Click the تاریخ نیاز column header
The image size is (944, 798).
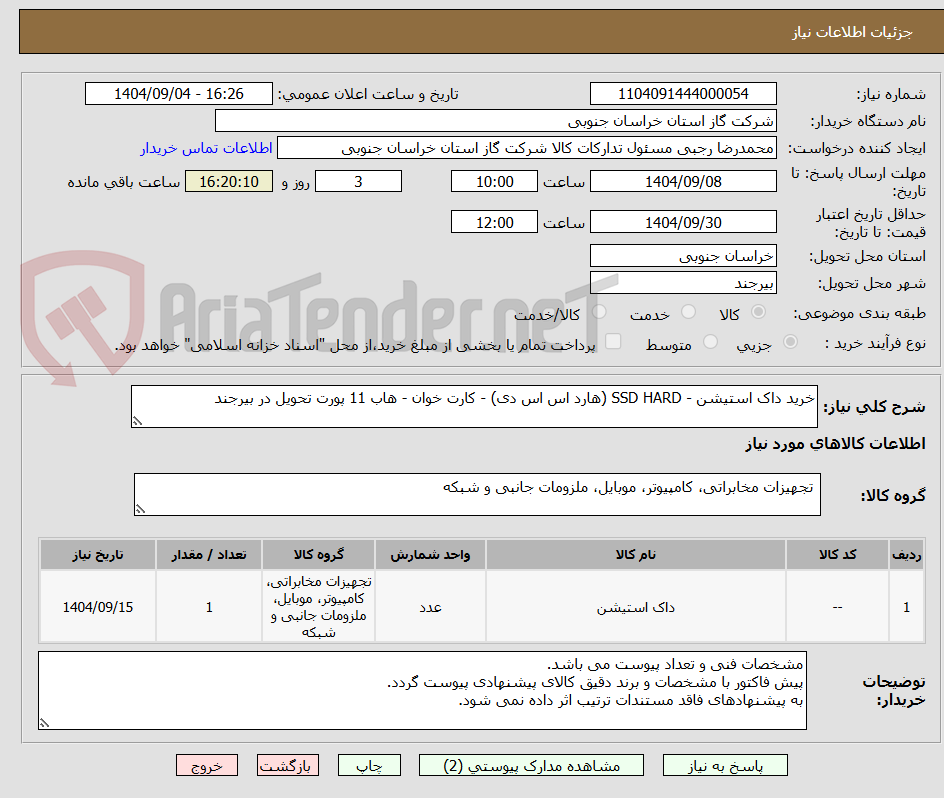tap(98, 555)
